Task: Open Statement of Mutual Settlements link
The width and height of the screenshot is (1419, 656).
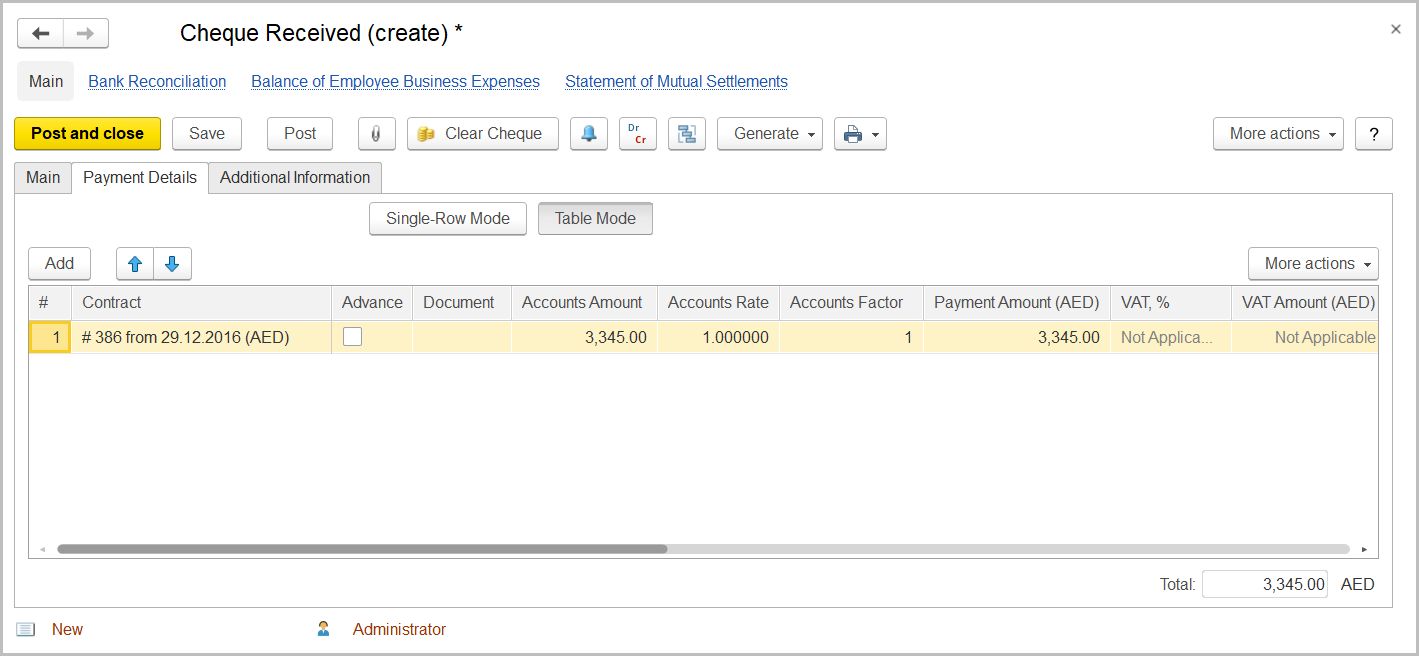Action: (x=676, y=81)
